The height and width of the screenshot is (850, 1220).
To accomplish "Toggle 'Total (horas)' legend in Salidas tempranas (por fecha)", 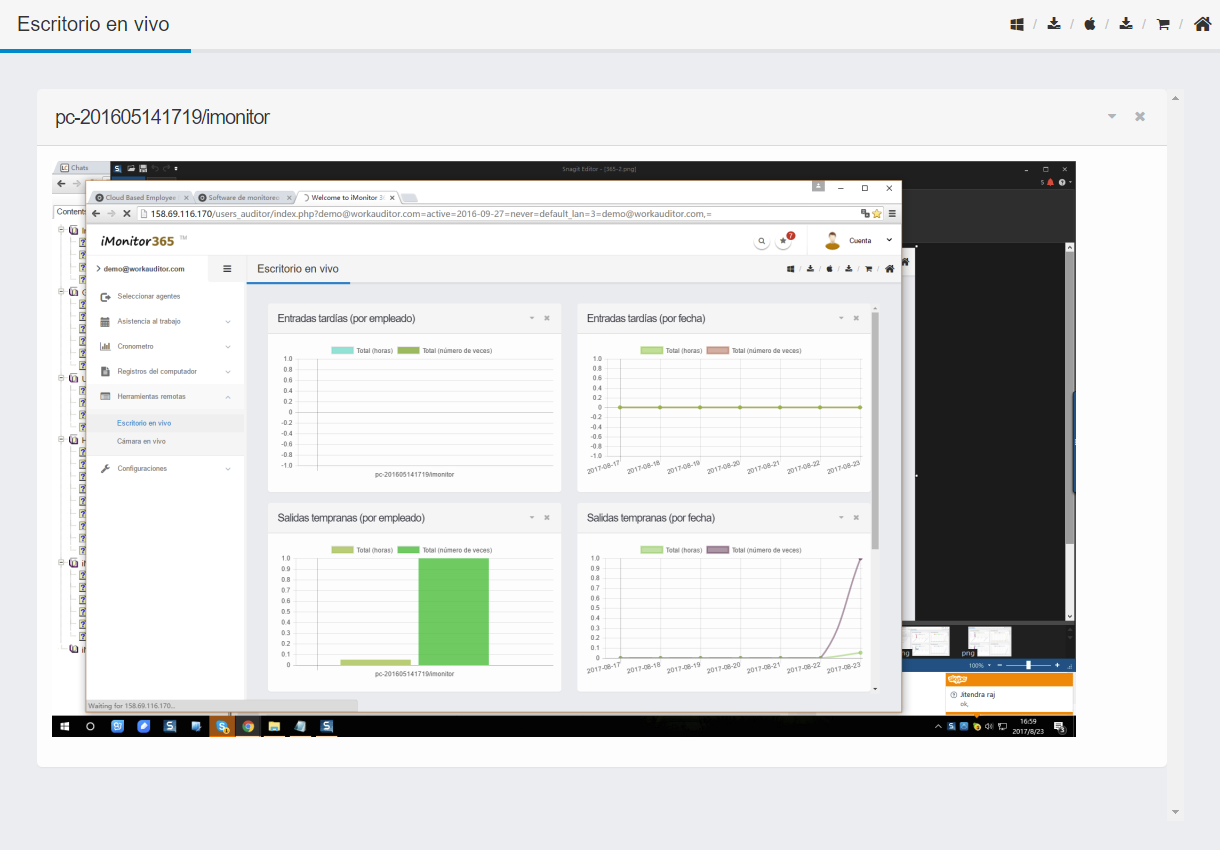I will (672, 550).
